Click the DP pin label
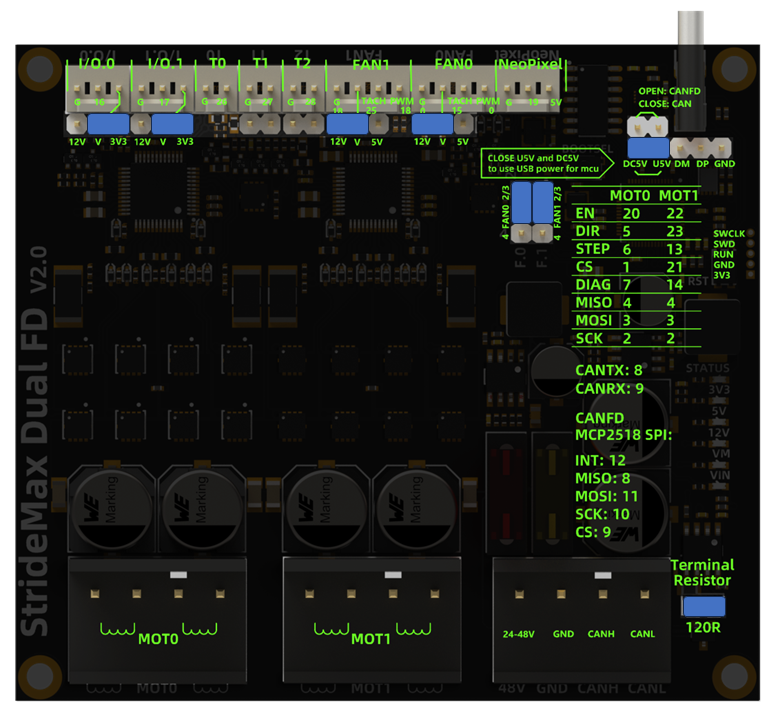The image size is (780, 720). point(702,164)
